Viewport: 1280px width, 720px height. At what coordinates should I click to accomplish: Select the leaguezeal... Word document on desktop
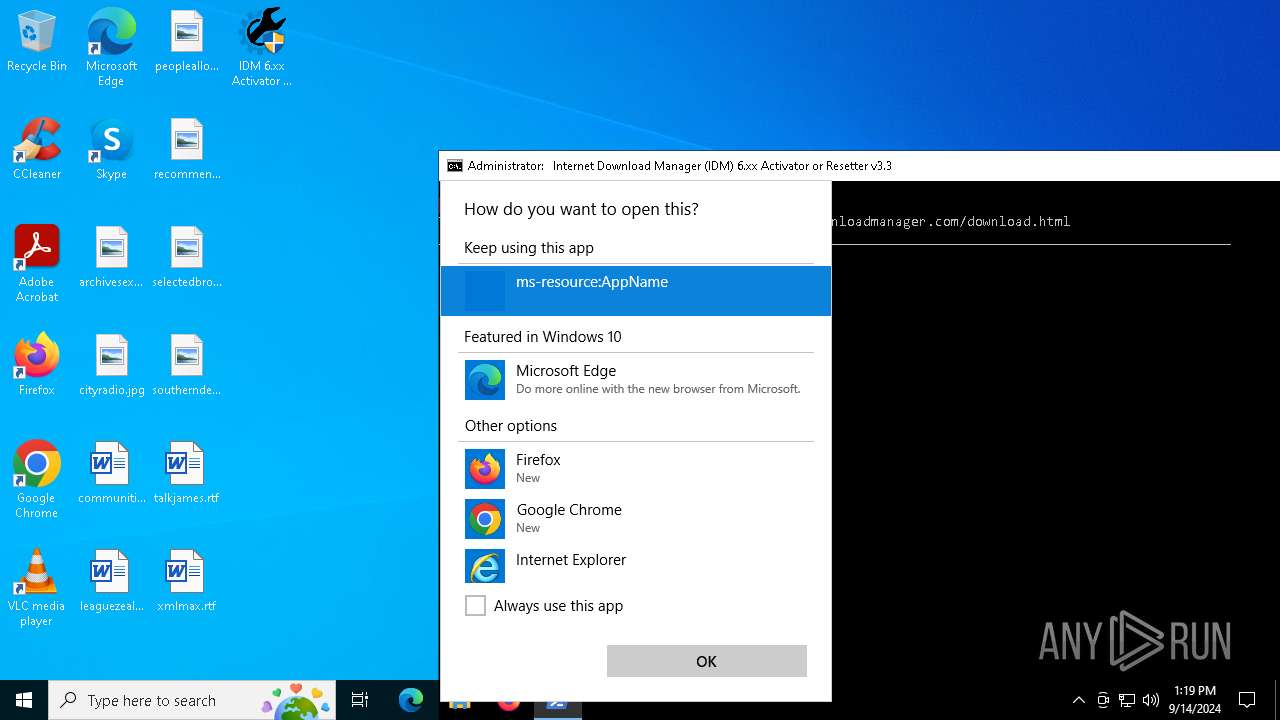(x=111, y=582)
